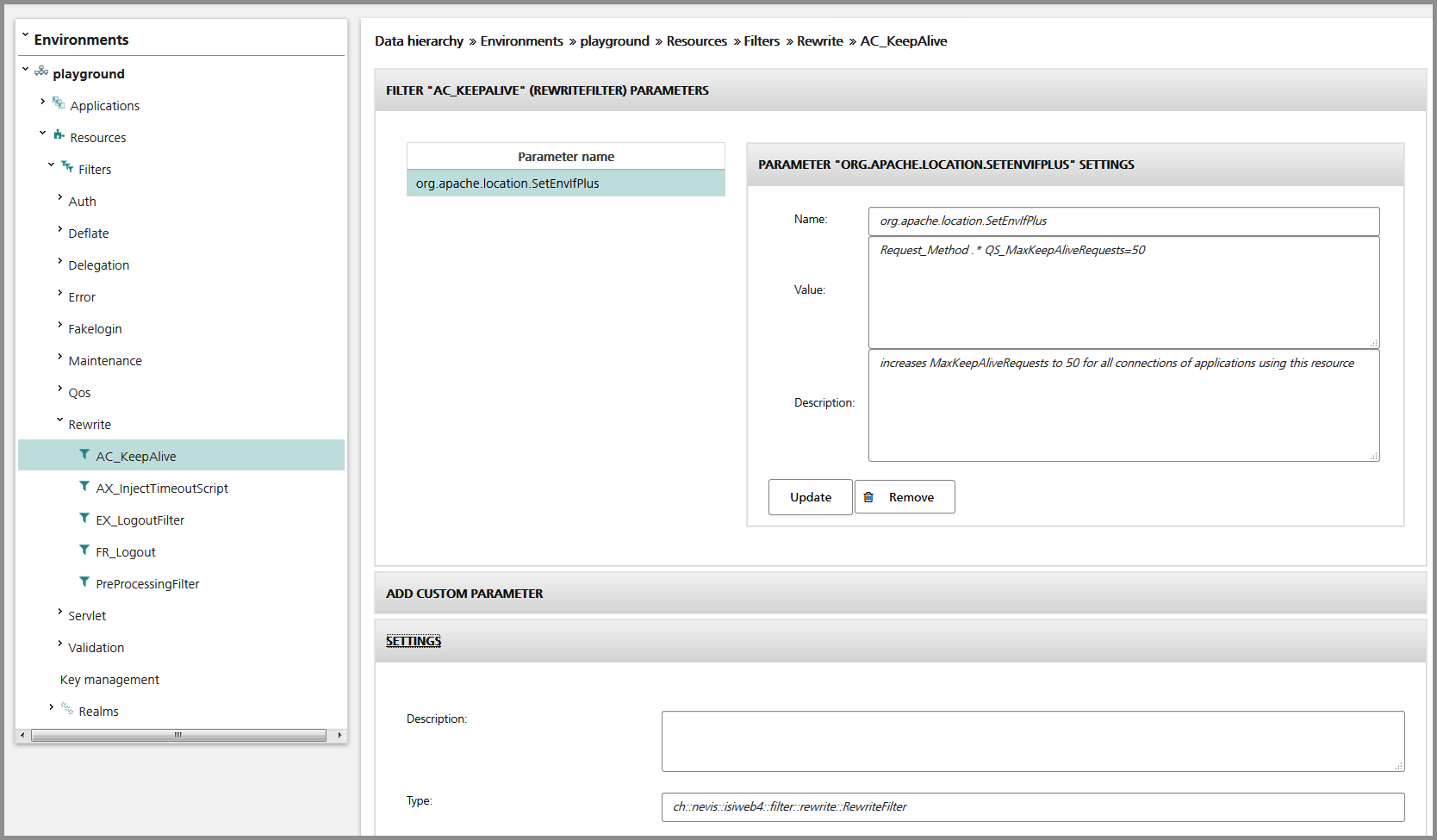Click the EX_LogoutFilter filter icon
This screenshot has height=840, width=1437.
pyautogui.click(x=84, y=518)
